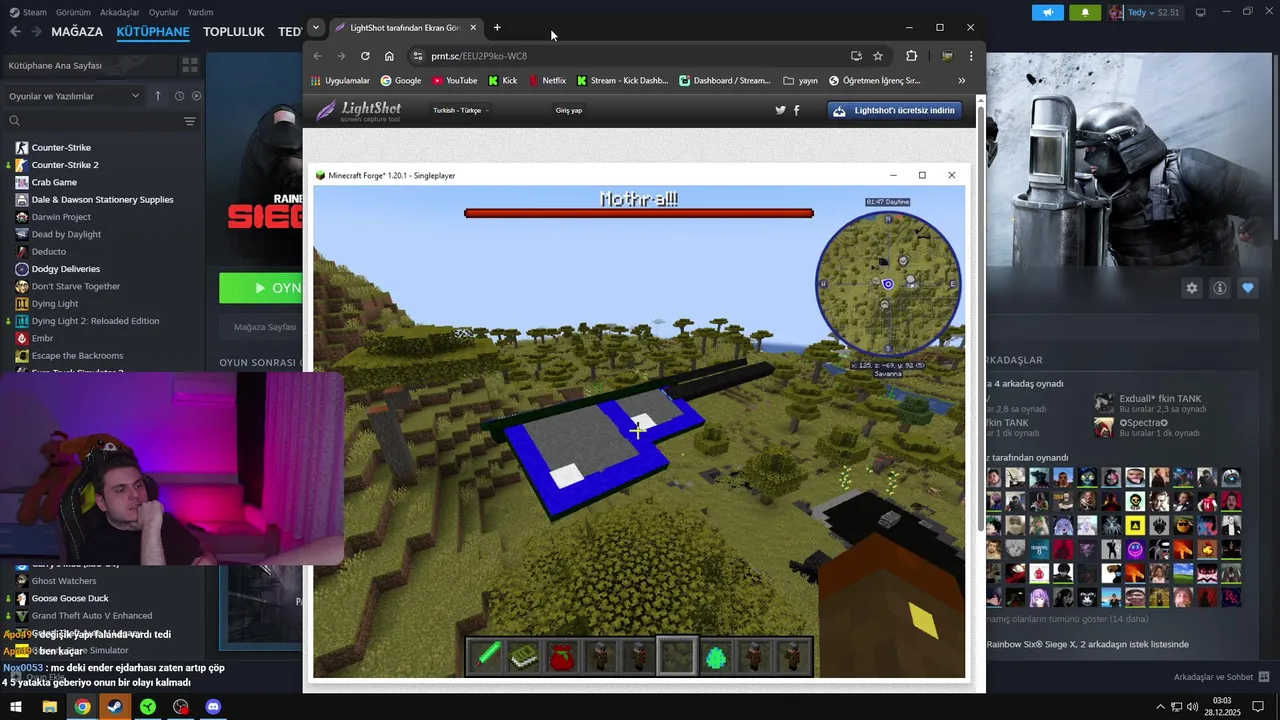Reload the Chrome page
Viewport: 1280px width, 720px height.
(x=365, y=56)
